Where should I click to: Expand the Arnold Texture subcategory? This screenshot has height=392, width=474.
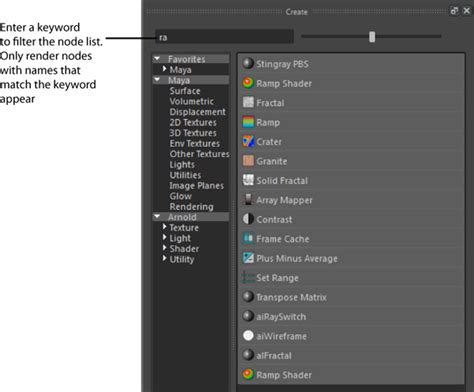click(x=164, y=227)
